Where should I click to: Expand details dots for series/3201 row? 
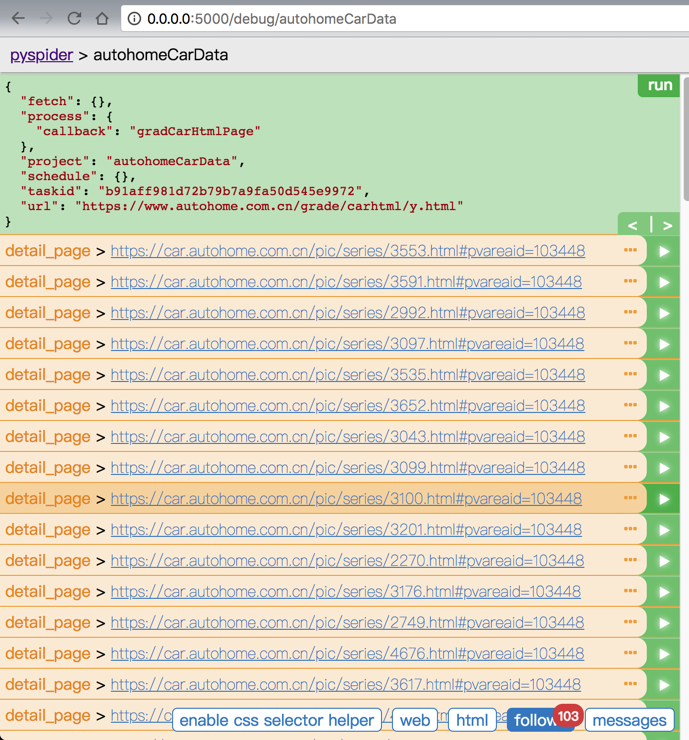pos(630,530)
